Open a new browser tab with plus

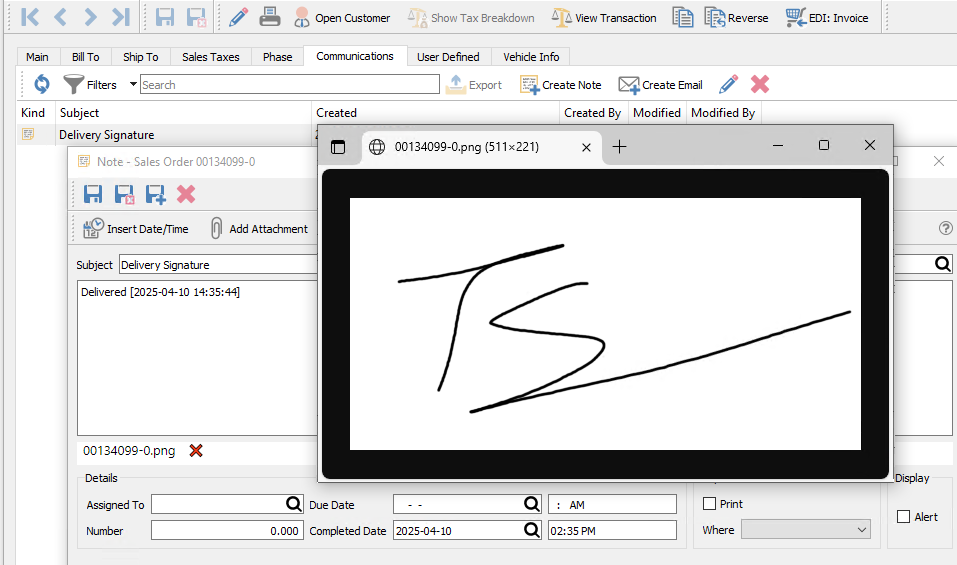(x=619, y=147)
